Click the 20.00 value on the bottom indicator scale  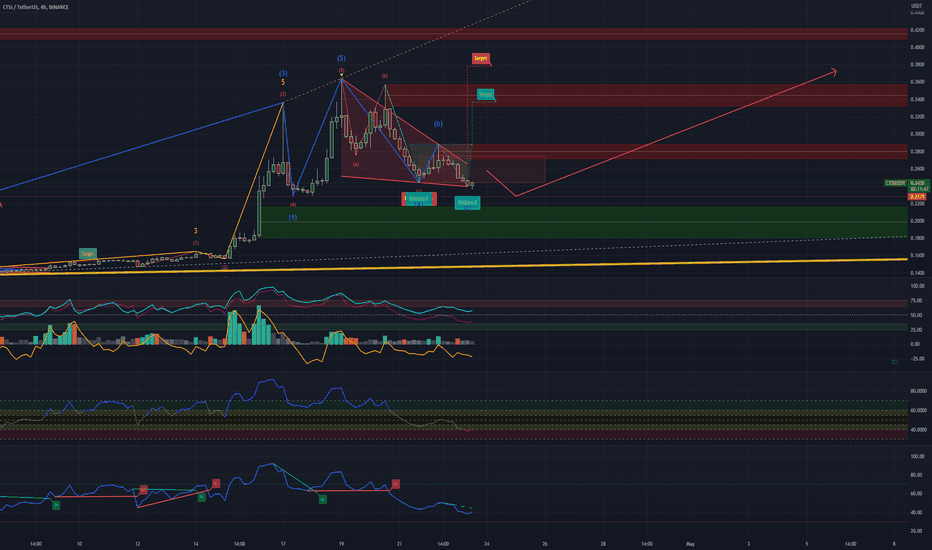pos(917,531)
